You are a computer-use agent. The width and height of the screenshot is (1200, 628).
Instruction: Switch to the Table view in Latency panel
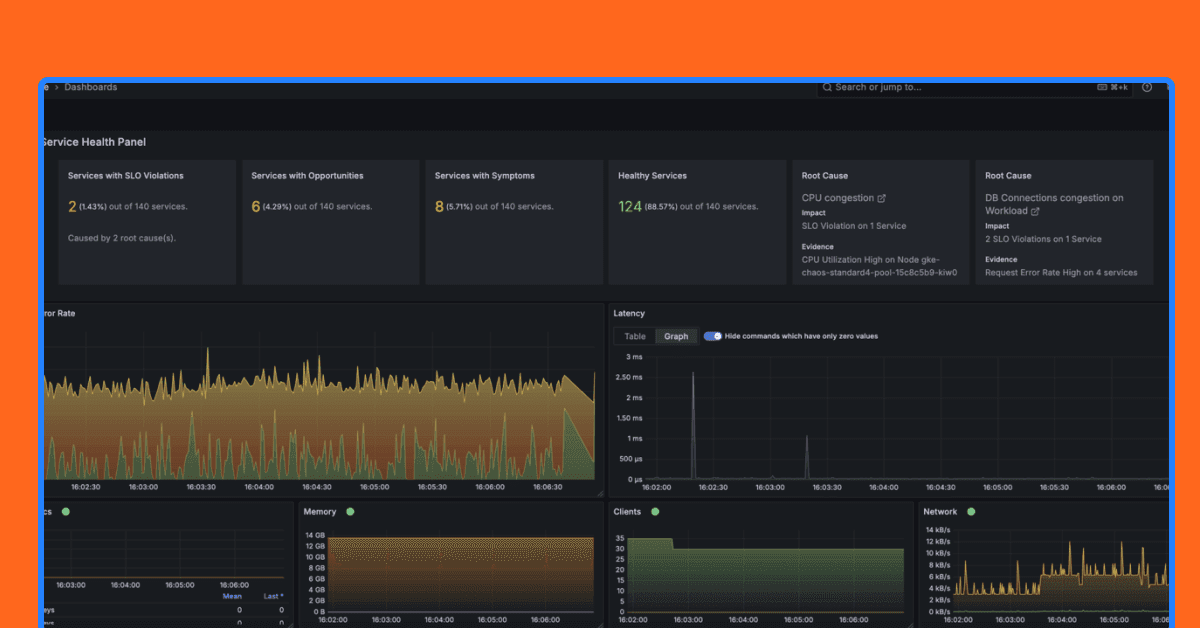(x=634, y=336)
